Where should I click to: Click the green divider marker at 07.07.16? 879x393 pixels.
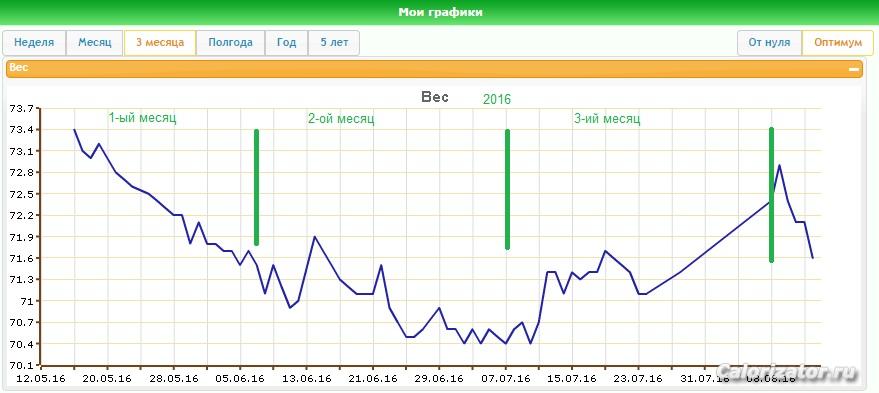(x=507, y=189)
